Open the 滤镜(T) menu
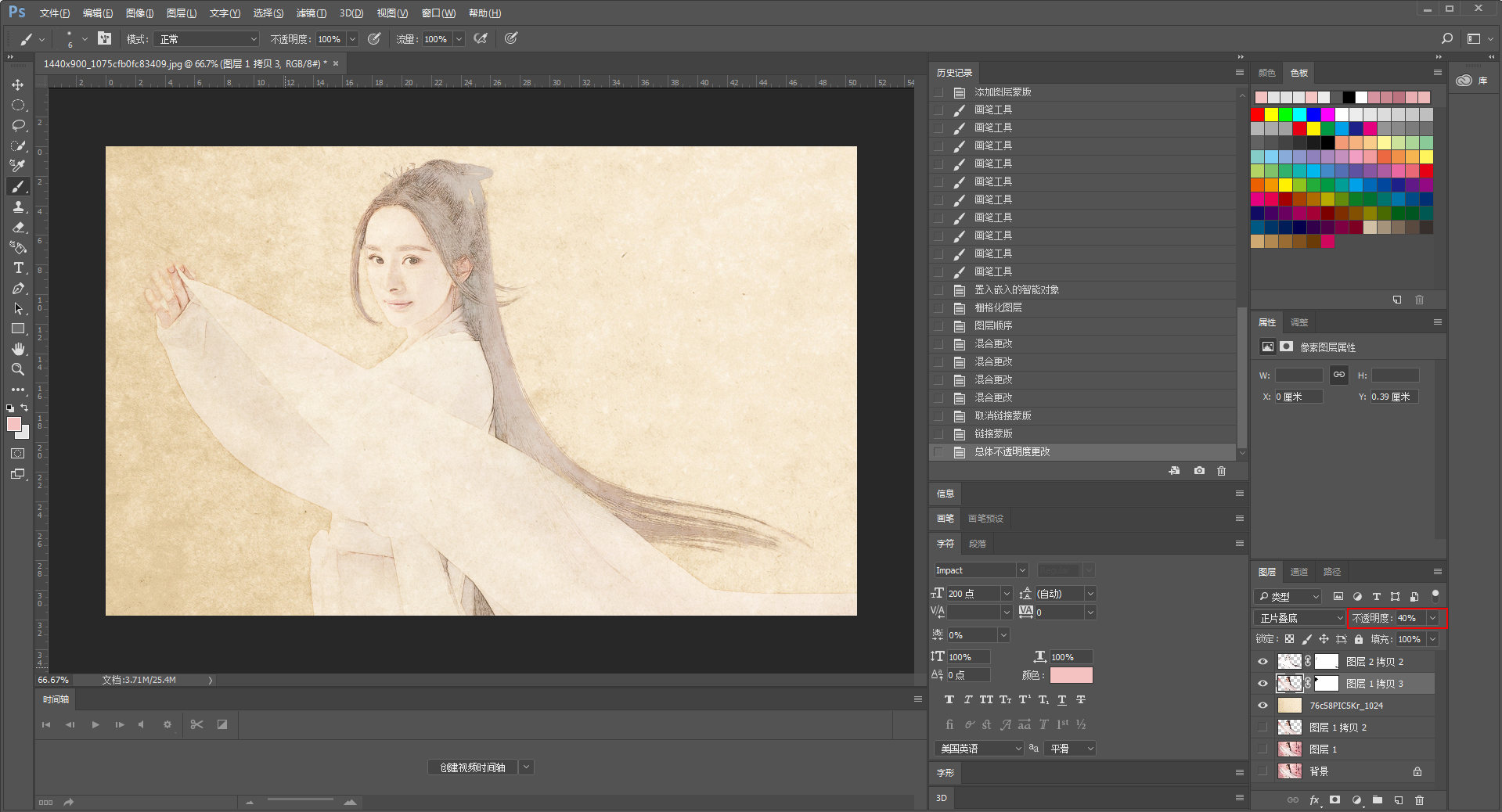Screen dimensions: 1502x812 coord(312,13)
